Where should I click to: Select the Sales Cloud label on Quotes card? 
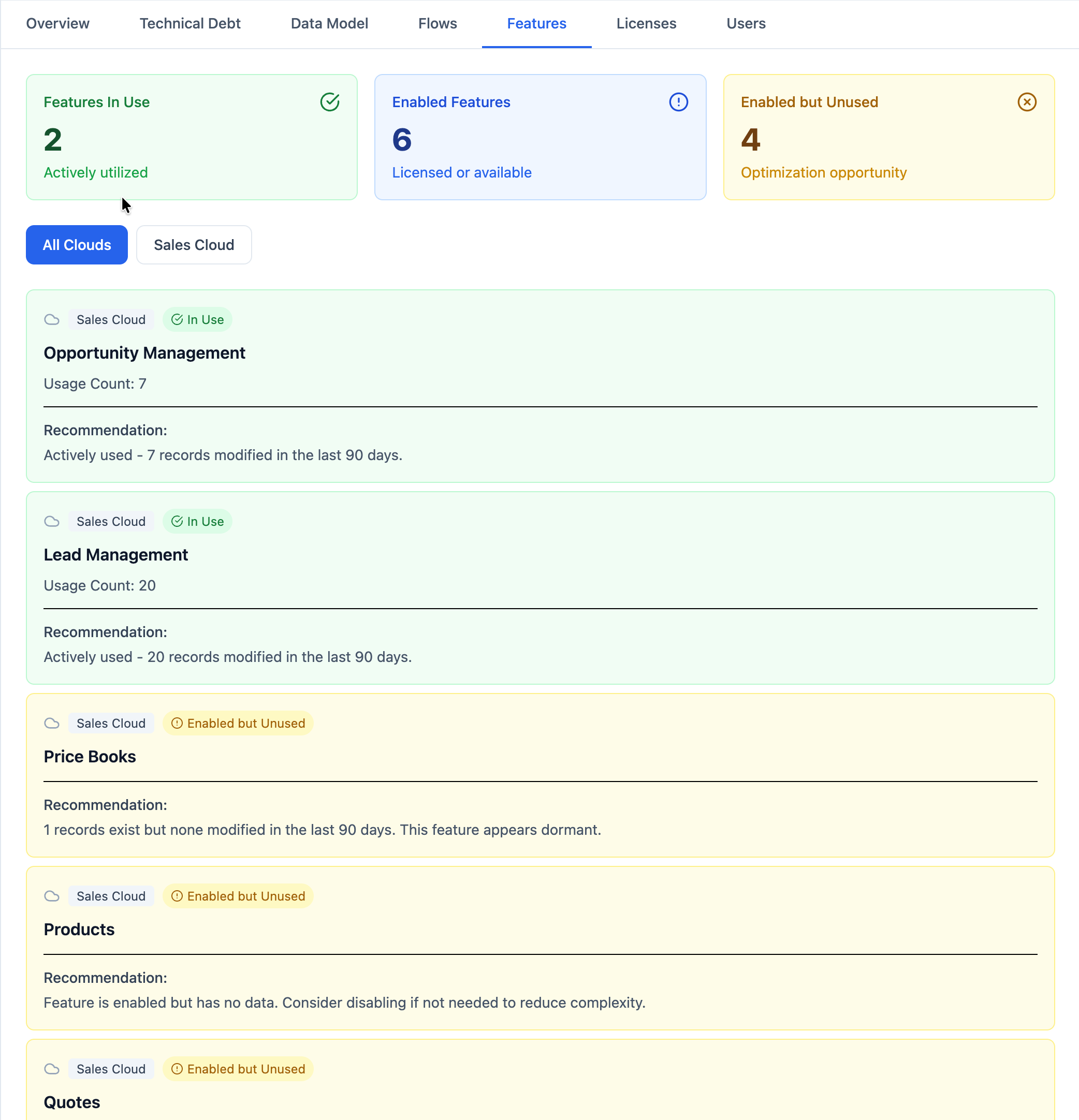(x=111, y=1069)
